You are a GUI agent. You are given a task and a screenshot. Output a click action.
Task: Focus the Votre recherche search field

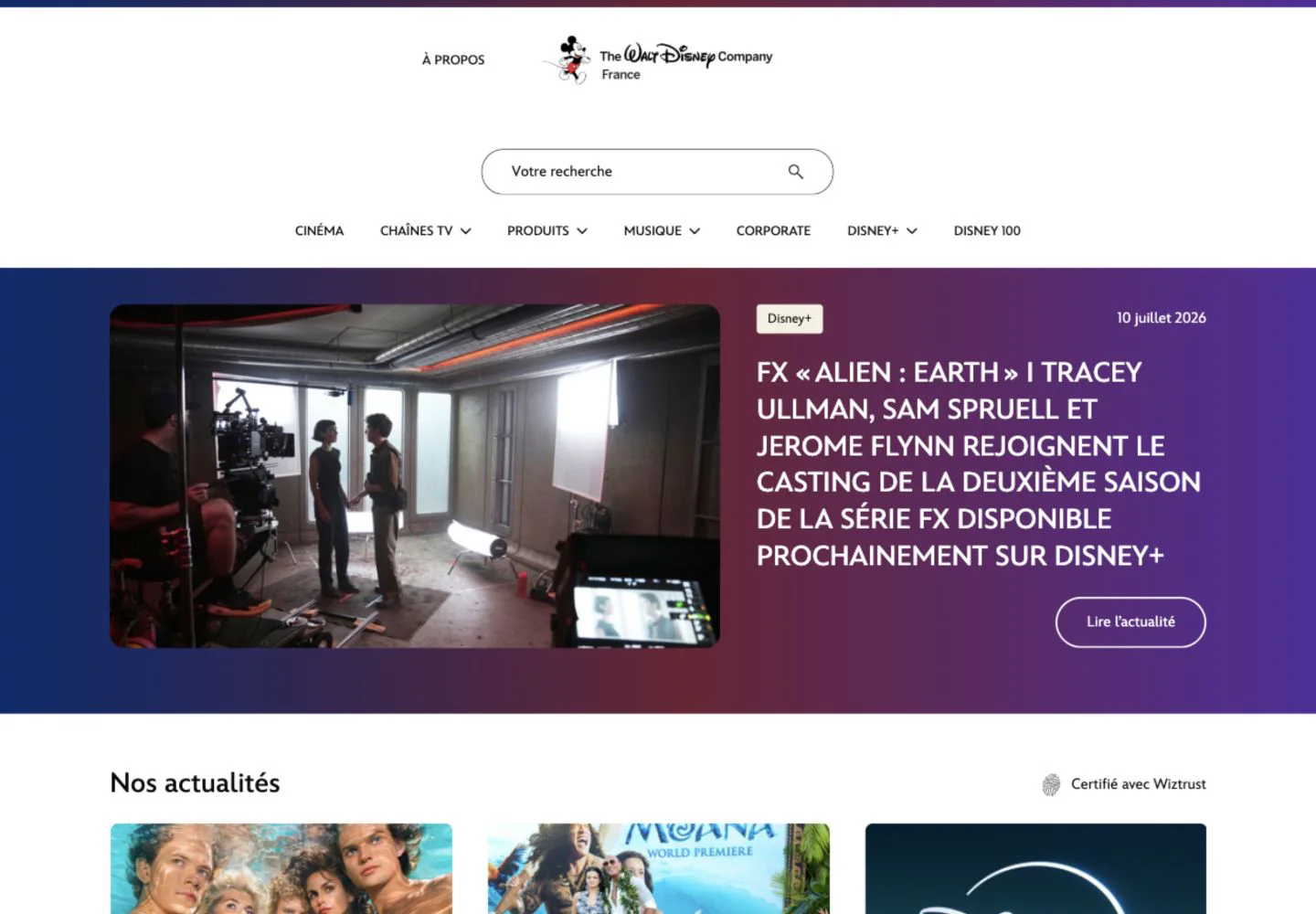[657, 172]
